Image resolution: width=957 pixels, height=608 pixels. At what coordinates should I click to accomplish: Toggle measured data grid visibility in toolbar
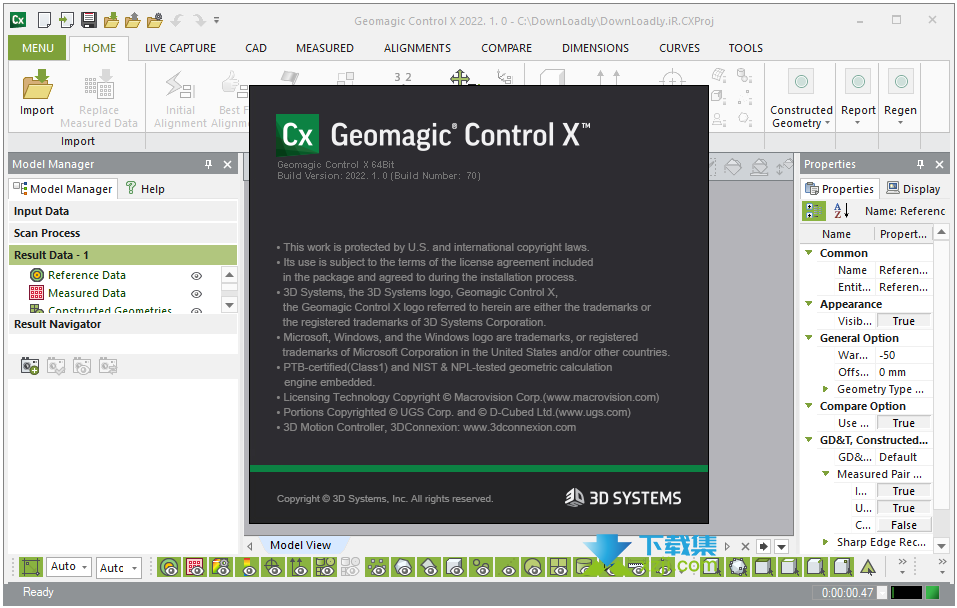pos(195,567)
